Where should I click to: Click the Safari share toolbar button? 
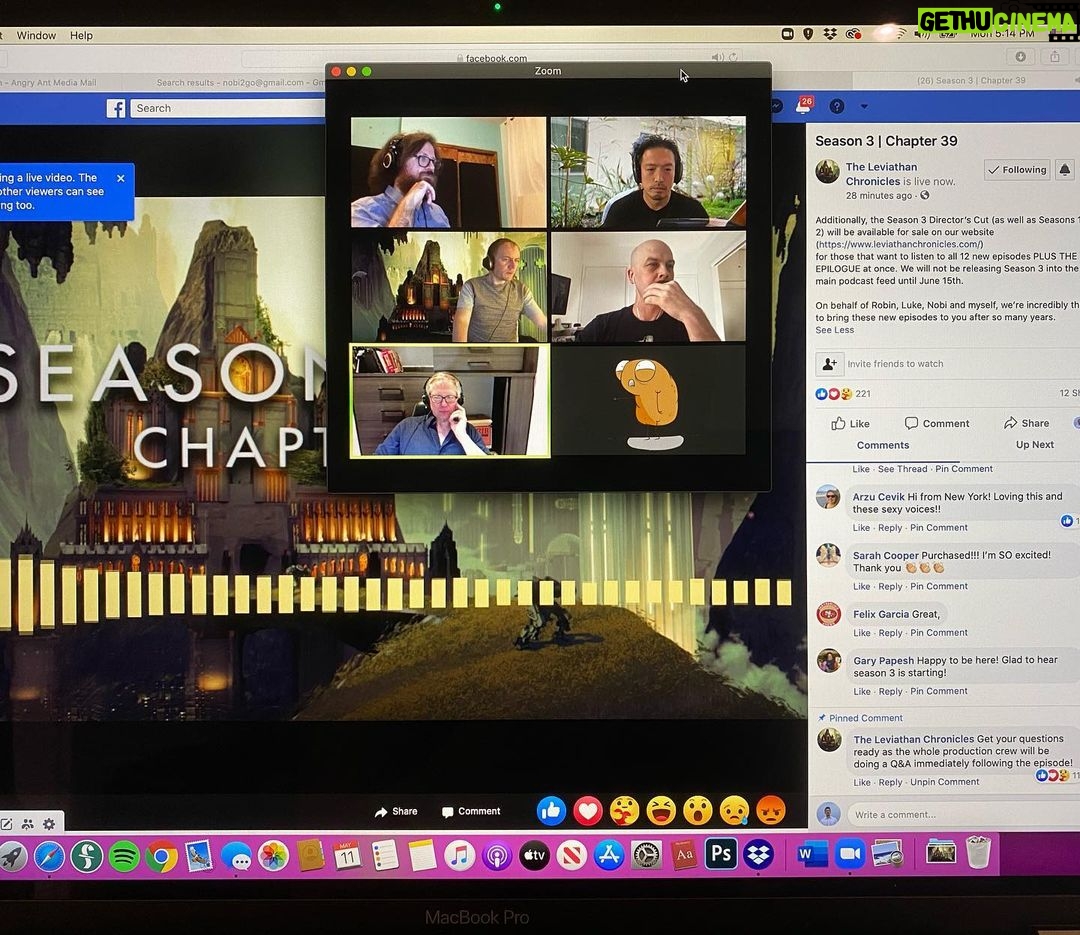(1055, 57)
